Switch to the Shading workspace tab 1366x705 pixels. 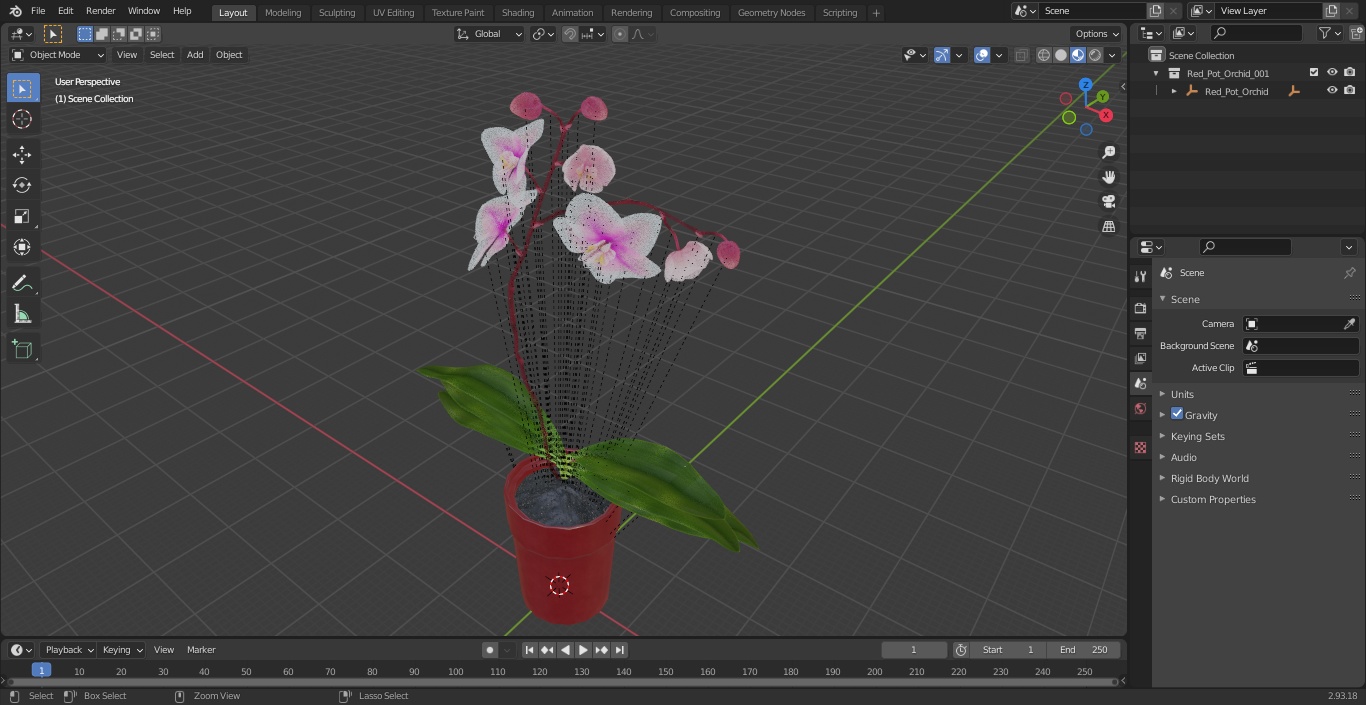518,12
